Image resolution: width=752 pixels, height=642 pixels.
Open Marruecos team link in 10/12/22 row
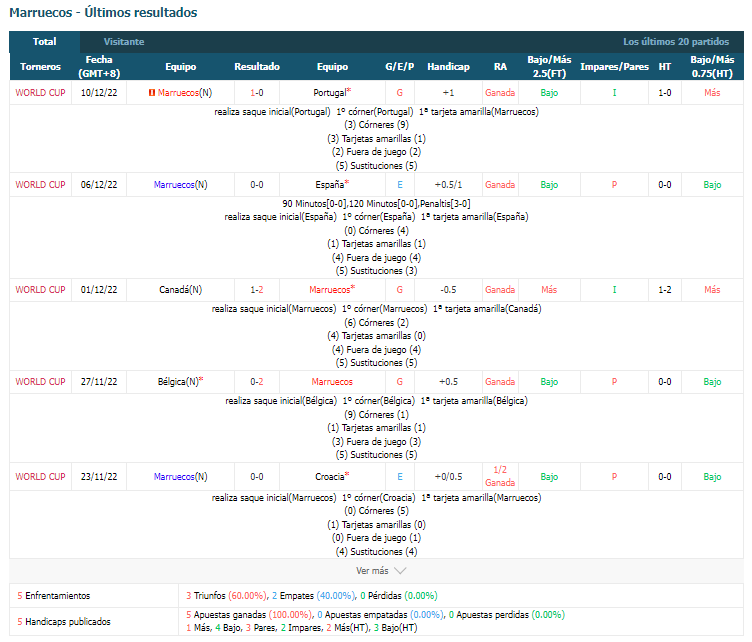point(178,93)
